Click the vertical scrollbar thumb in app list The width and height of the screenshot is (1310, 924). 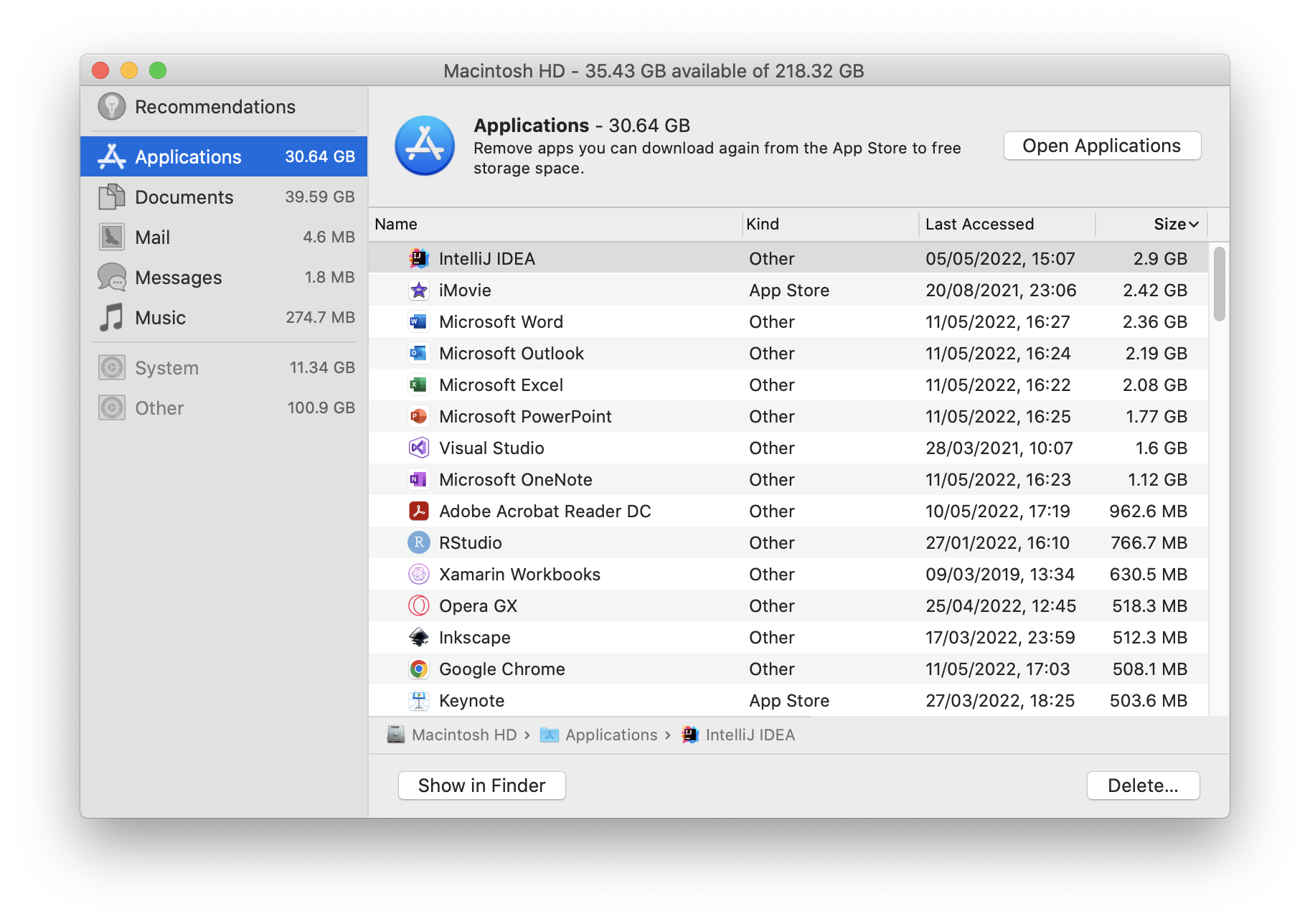point(1219,284)
